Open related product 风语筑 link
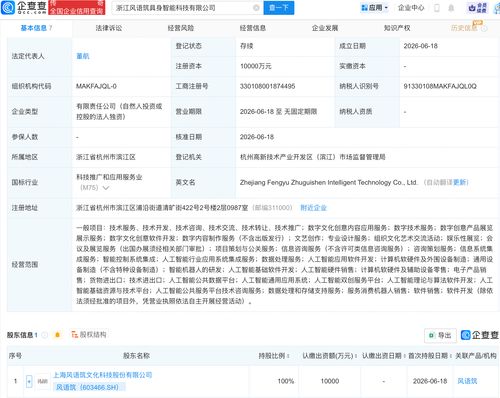Image resolution: width=500 pixels, height=398 pixels. coord(467,381)
